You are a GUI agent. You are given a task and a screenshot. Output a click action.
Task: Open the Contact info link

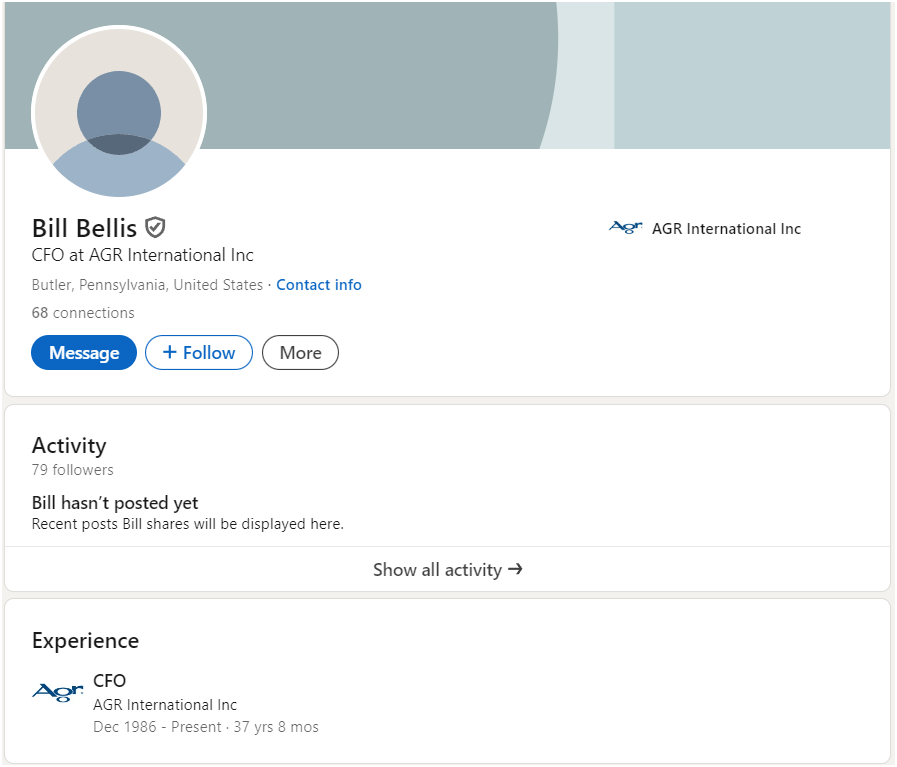[319, 285]
